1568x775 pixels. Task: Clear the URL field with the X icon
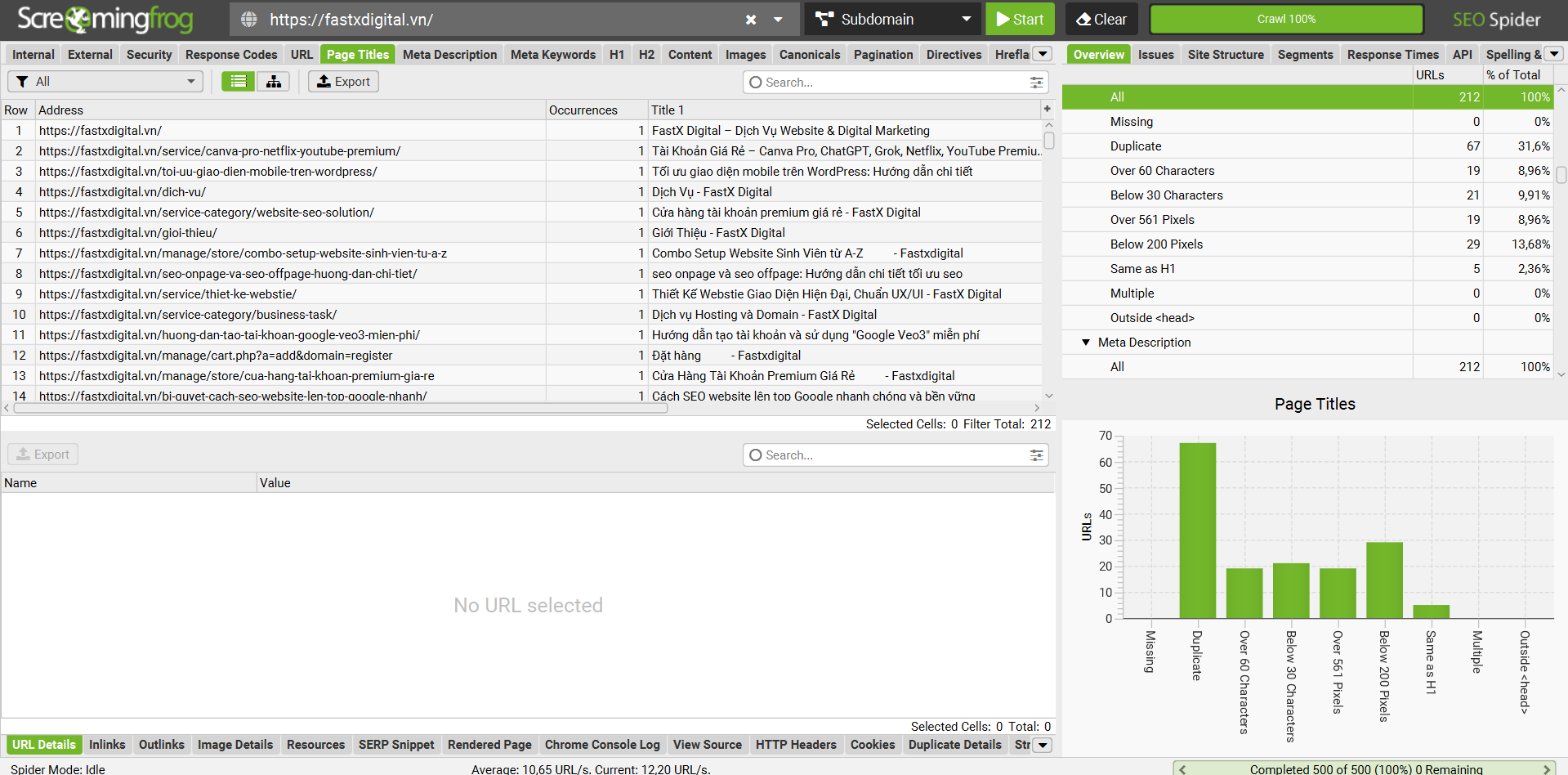(x=751, y=20)
